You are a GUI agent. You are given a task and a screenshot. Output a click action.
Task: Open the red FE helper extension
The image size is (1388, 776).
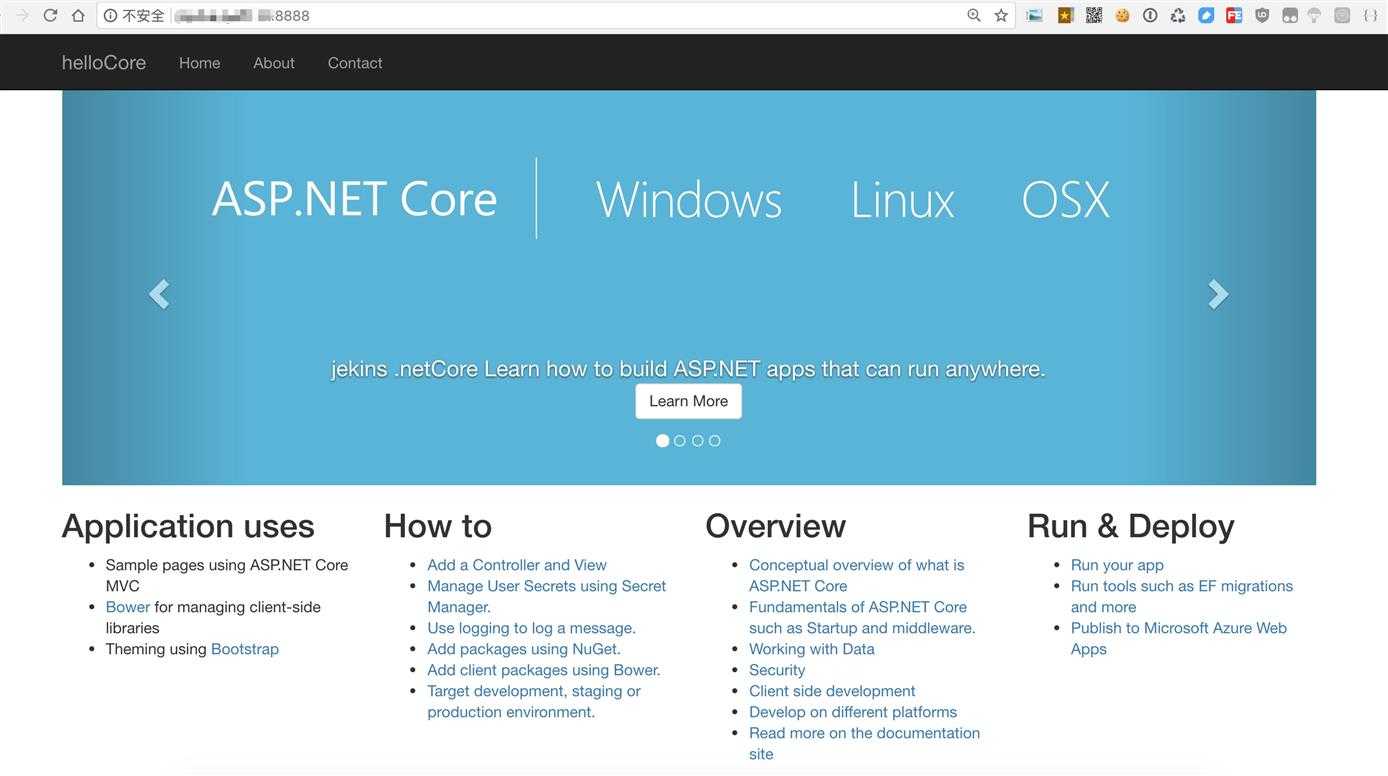(x=1234, y=15)
